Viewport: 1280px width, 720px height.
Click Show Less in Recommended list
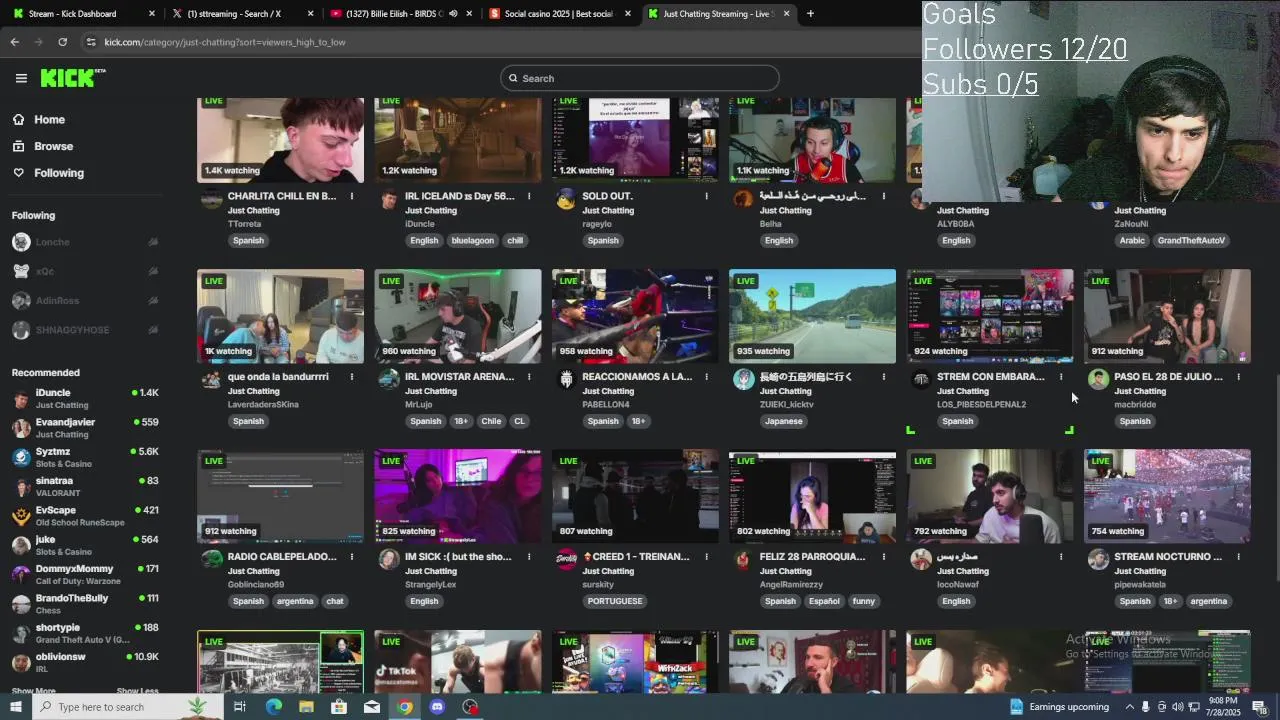click(137, 691)
